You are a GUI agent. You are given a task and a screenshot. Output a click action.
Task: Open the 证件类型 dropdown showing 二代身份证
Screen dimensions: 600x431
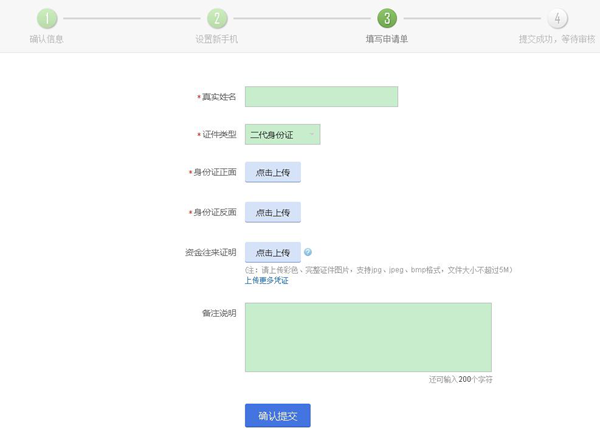coord(282,135)
